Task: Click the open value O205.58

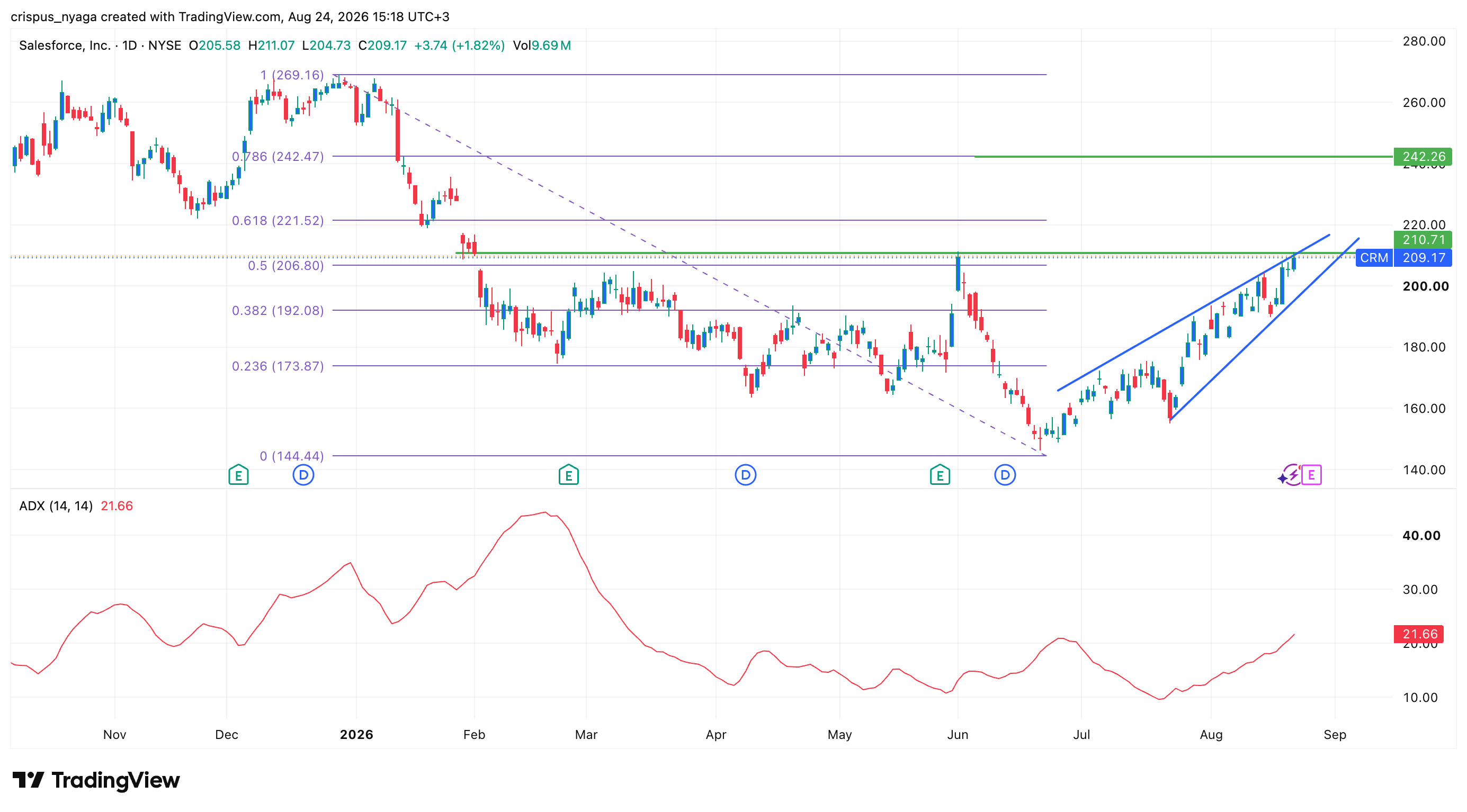Action: click(214, 46)
